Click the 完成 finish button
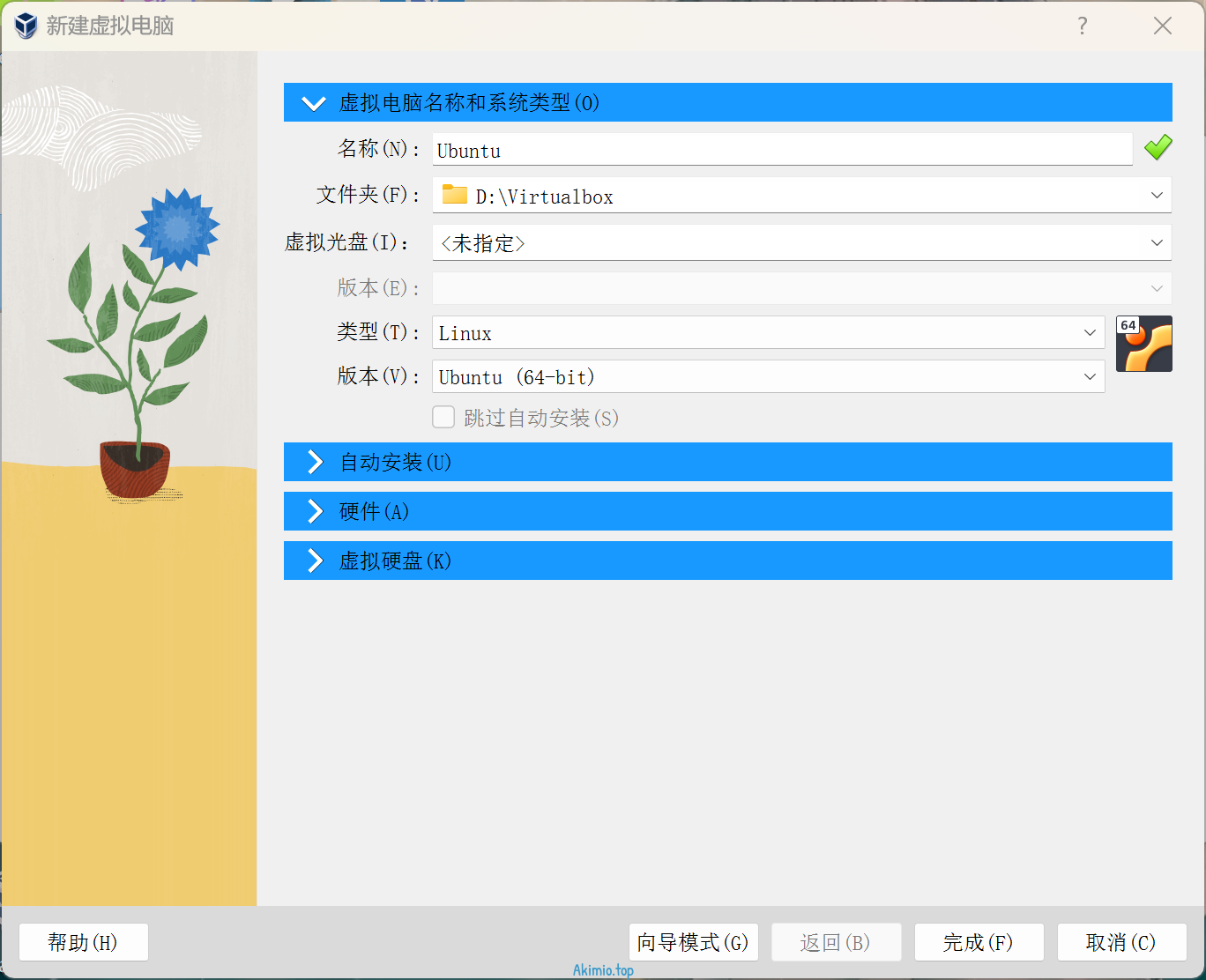Viewport: 1206px width, 980px height. pos(979,942)
